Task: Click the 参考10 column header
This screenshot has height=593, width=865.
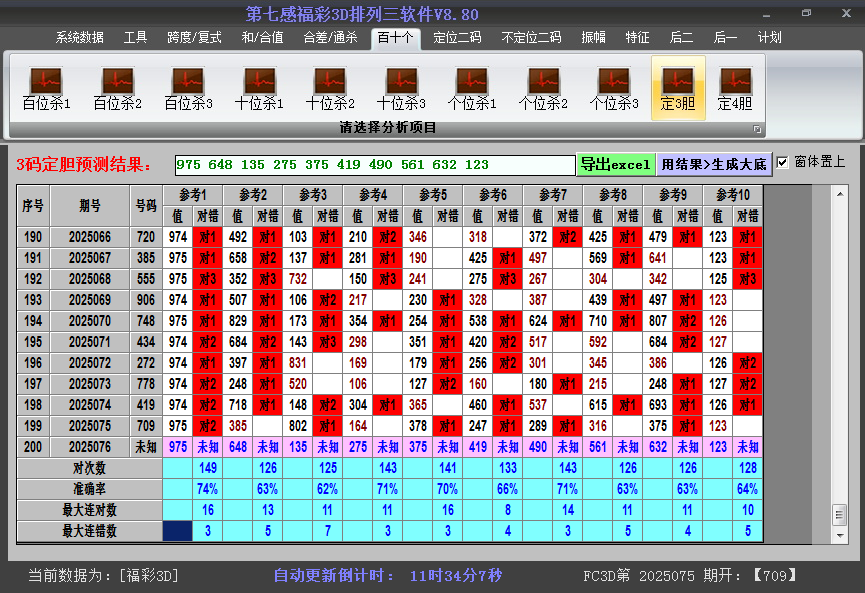Action: [x=733, y=195]
